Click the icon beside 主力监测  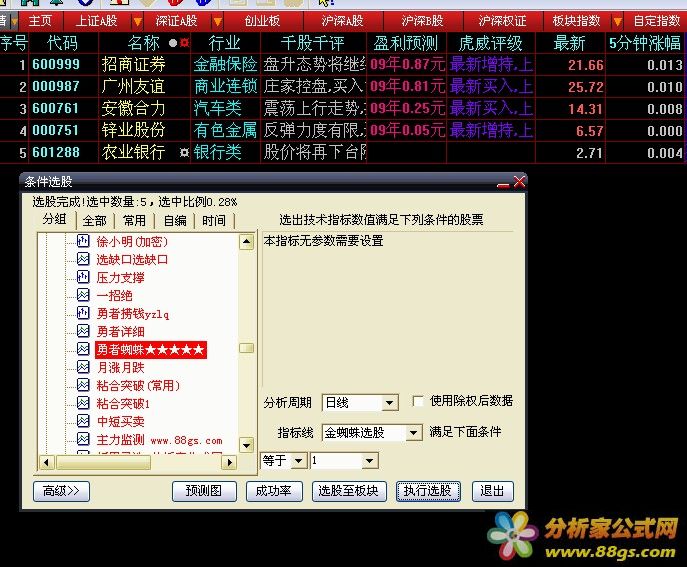tap(83, 439)
